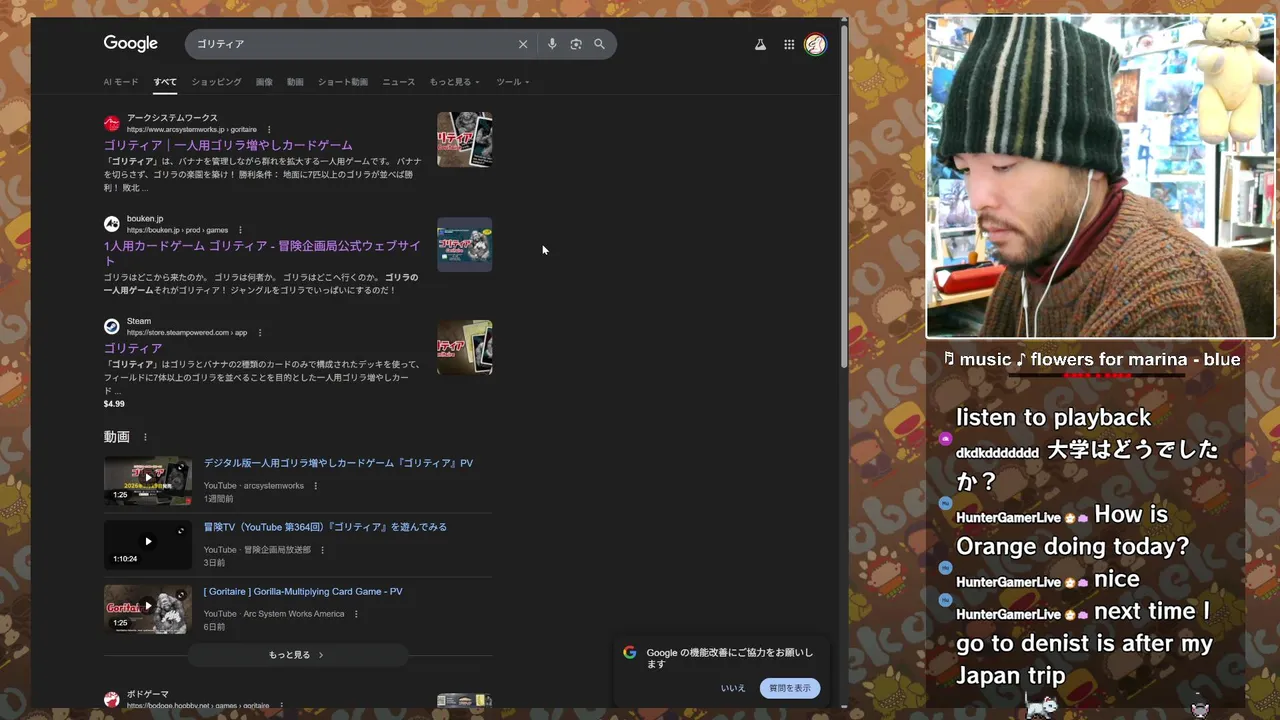Open options for 冒険企画局放送部 video
The width and height of the screenshot is (1280, 720).
pos(322,550)
